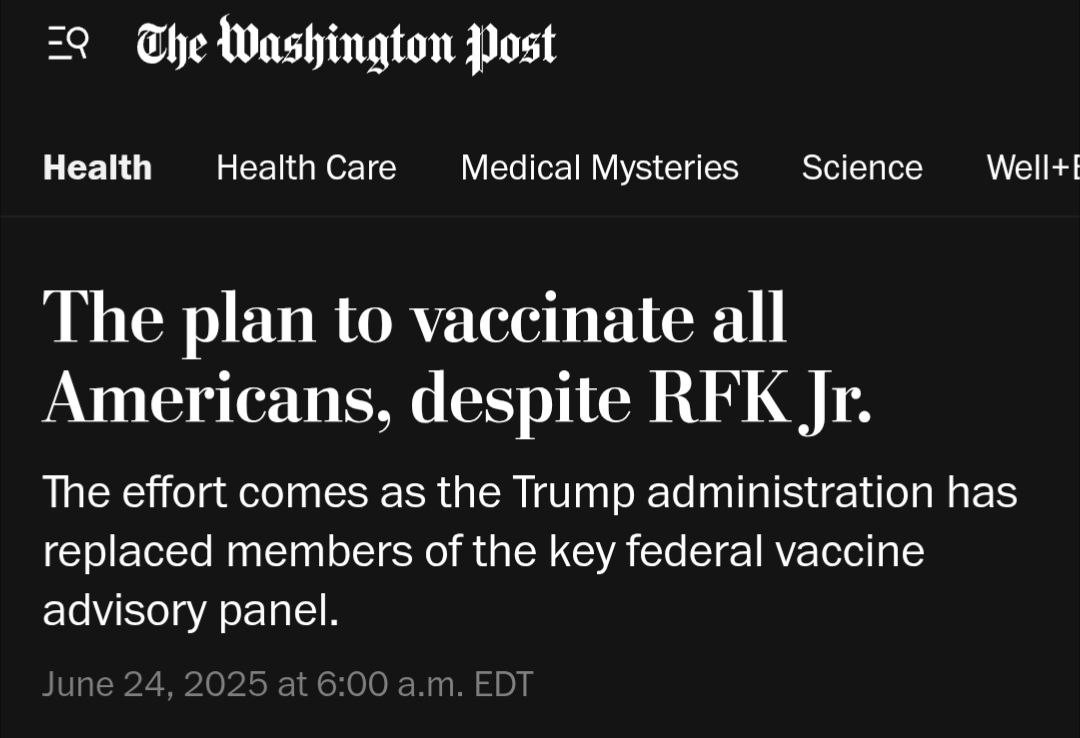This screenshot has height=738, width=1080.
Task: Click "advisory panel." at the subheadline's end
Action: [191, 611]
